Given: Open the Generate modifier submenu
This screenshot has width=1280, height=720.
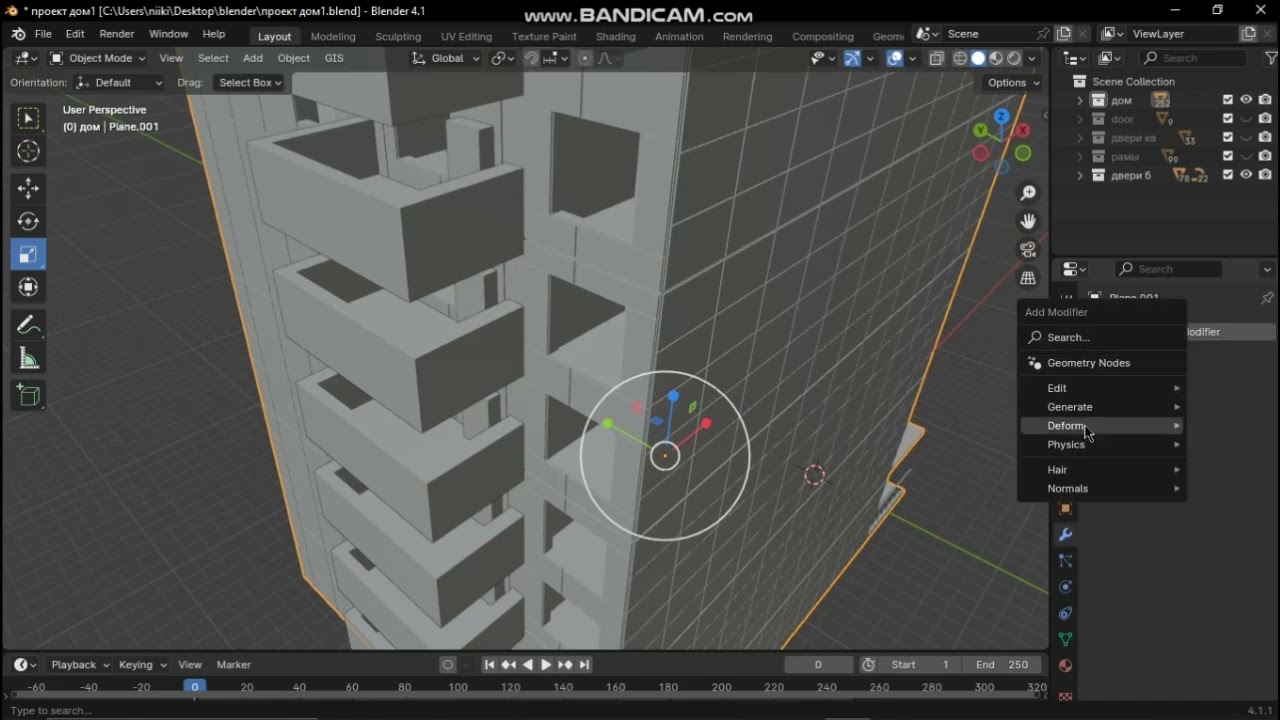Looking at the screenshot, I should [1102, 407].
